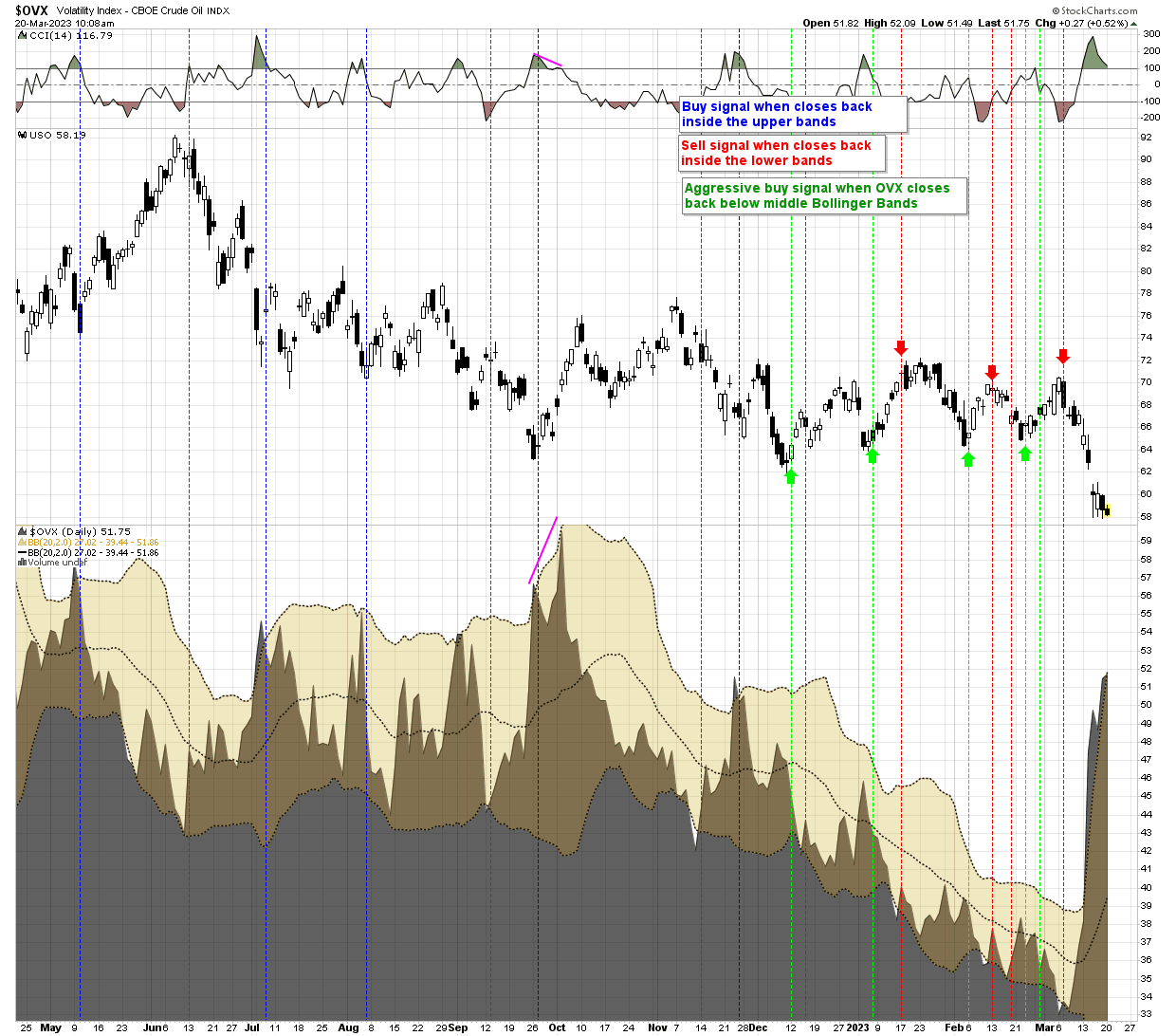
Task: Select the middle red down arrow
Action: (x=992, y=372)
